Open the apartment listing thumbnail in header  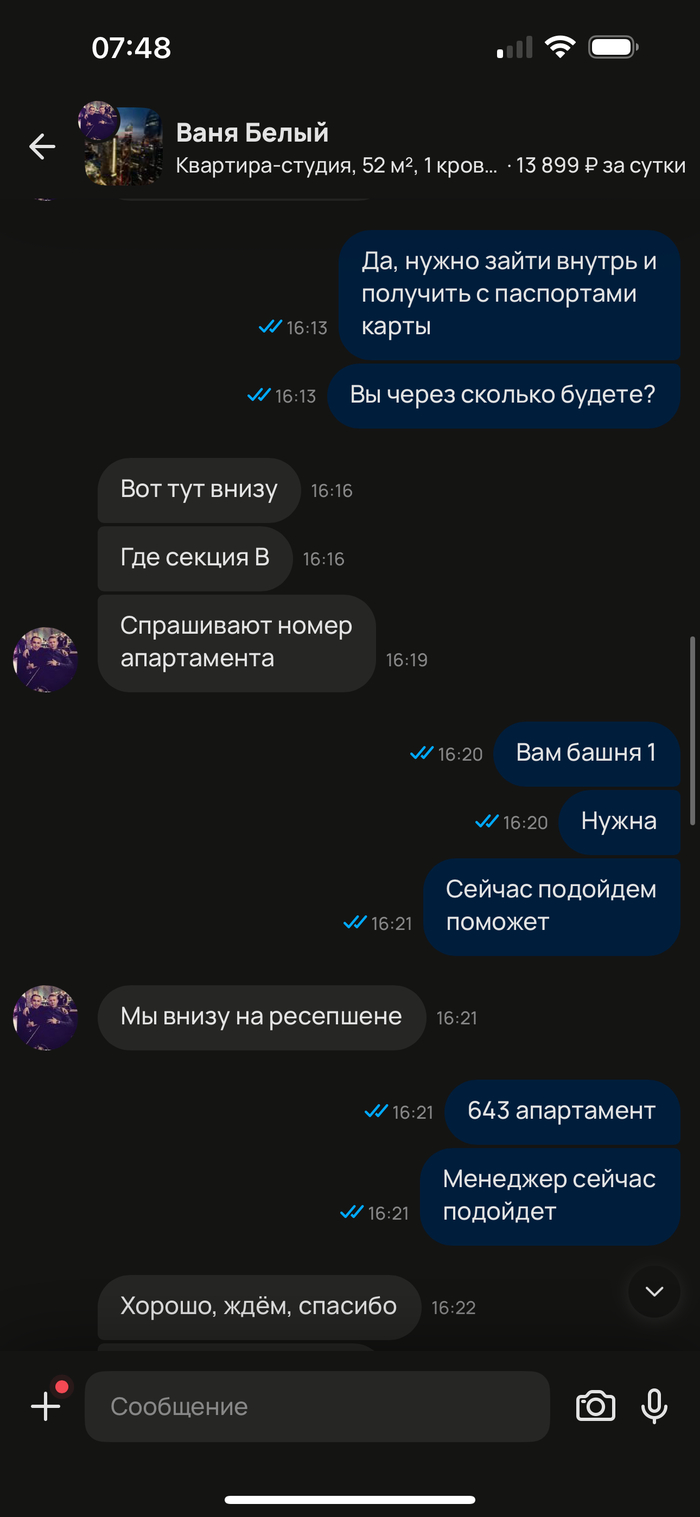[121, 147]
